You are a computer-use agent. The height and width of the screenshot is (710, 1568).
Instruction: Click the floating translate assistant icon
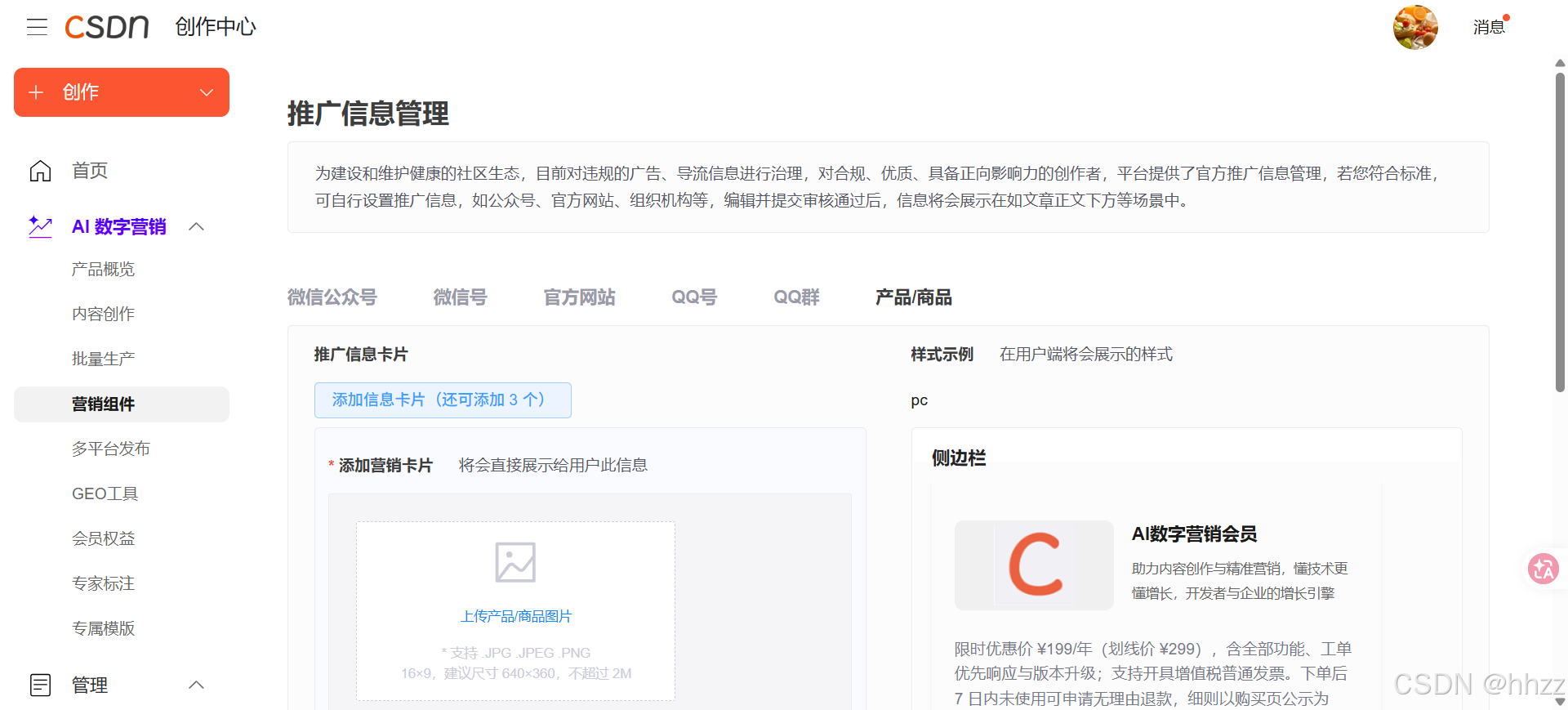click(1543, 569)
